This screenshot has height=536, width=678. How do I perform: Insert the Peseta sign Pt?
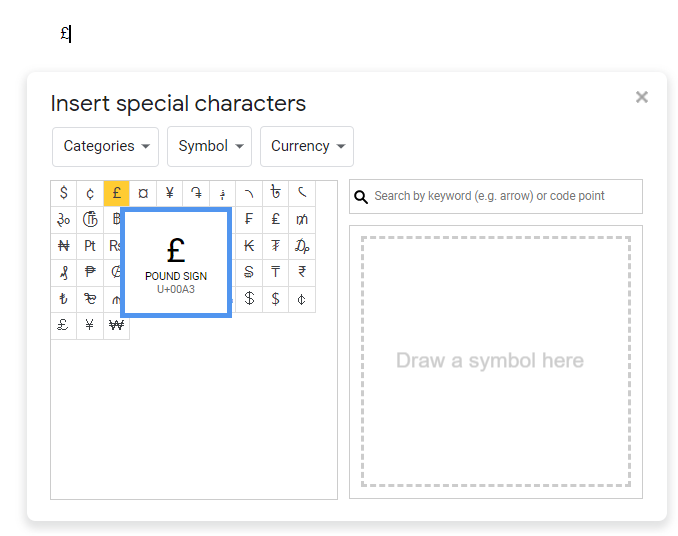[90, 246]
